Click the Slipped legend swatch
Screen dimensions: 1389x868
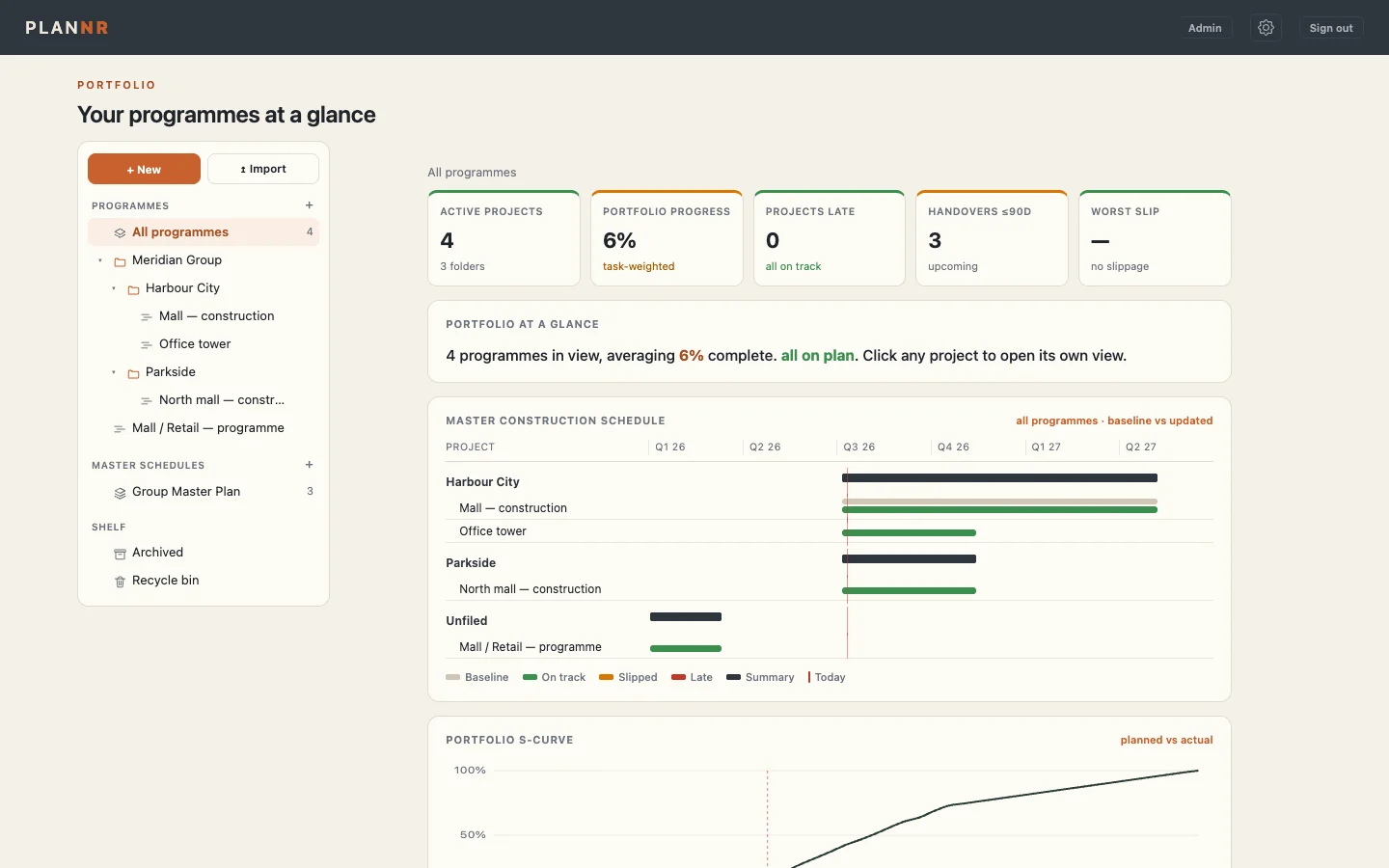(606, 677)
